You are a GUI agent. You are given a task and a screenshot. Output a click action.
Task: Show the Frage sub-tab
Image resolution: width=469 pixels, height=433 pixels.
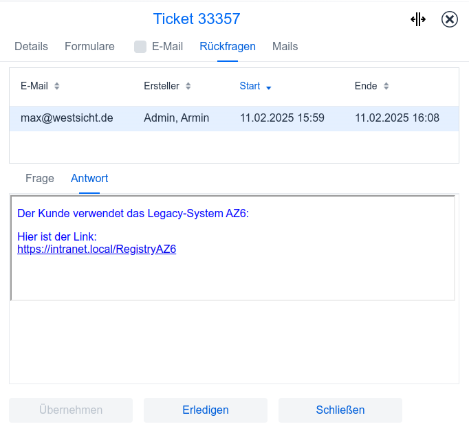[x=40, y=178]
